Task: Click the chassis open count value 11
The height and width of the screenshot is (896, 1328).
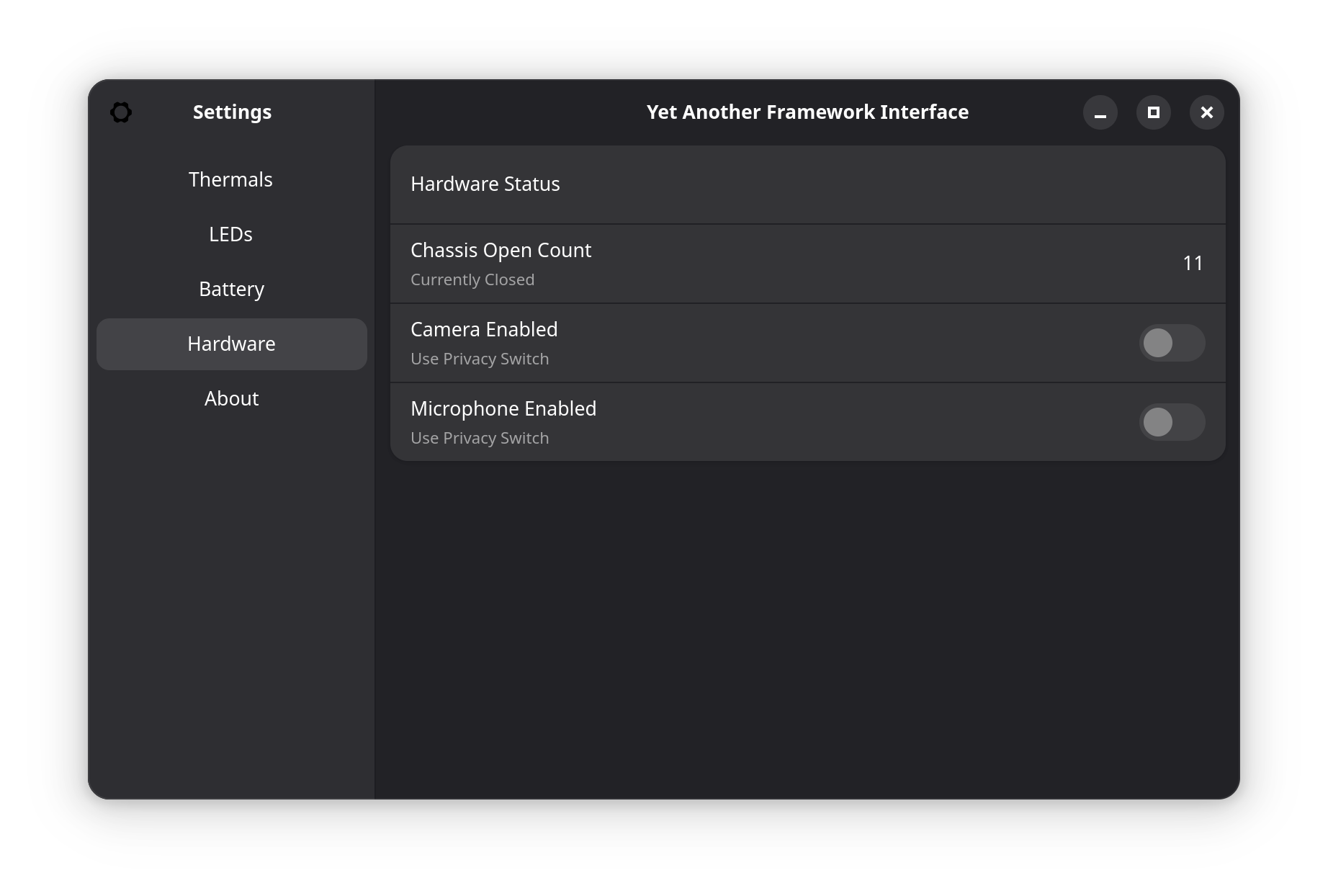Action: pyautogui.click(x=1193, y=264)
